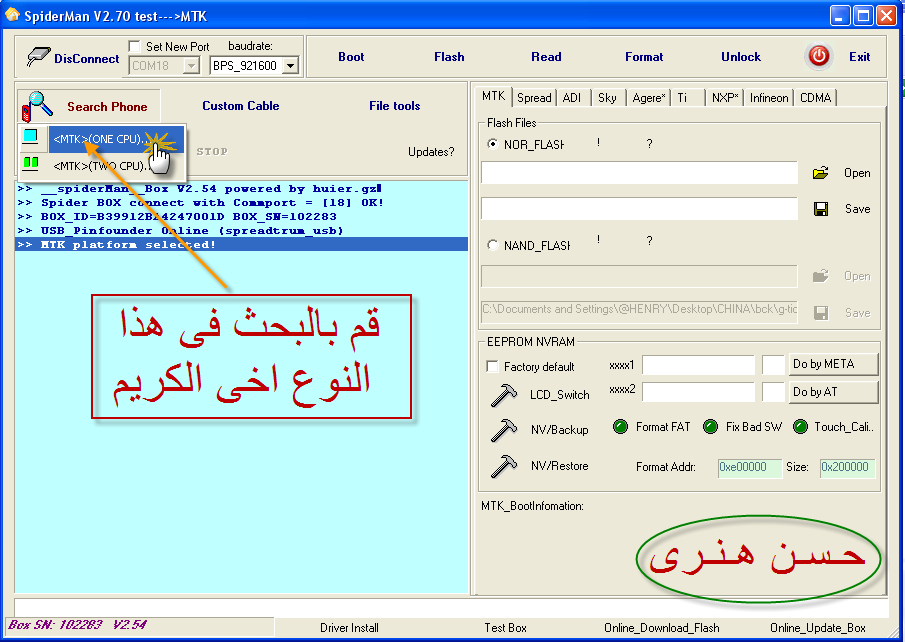
Task: Click the green Touch_Cali indicator
Action: tap(801, 427)
